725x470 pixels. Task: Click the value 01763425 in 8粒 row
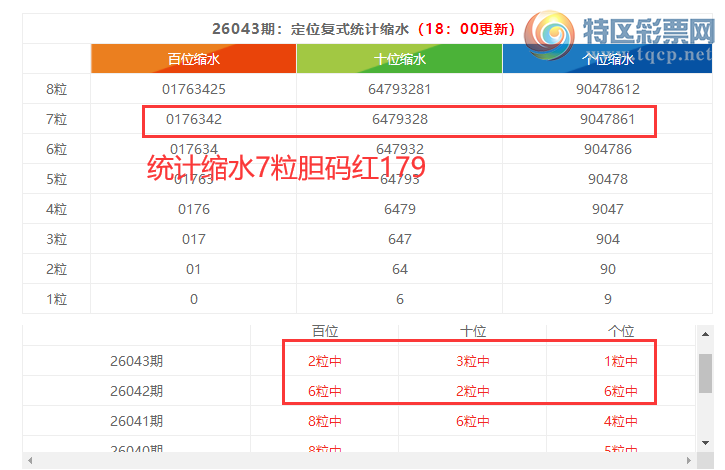pos(194,89)
